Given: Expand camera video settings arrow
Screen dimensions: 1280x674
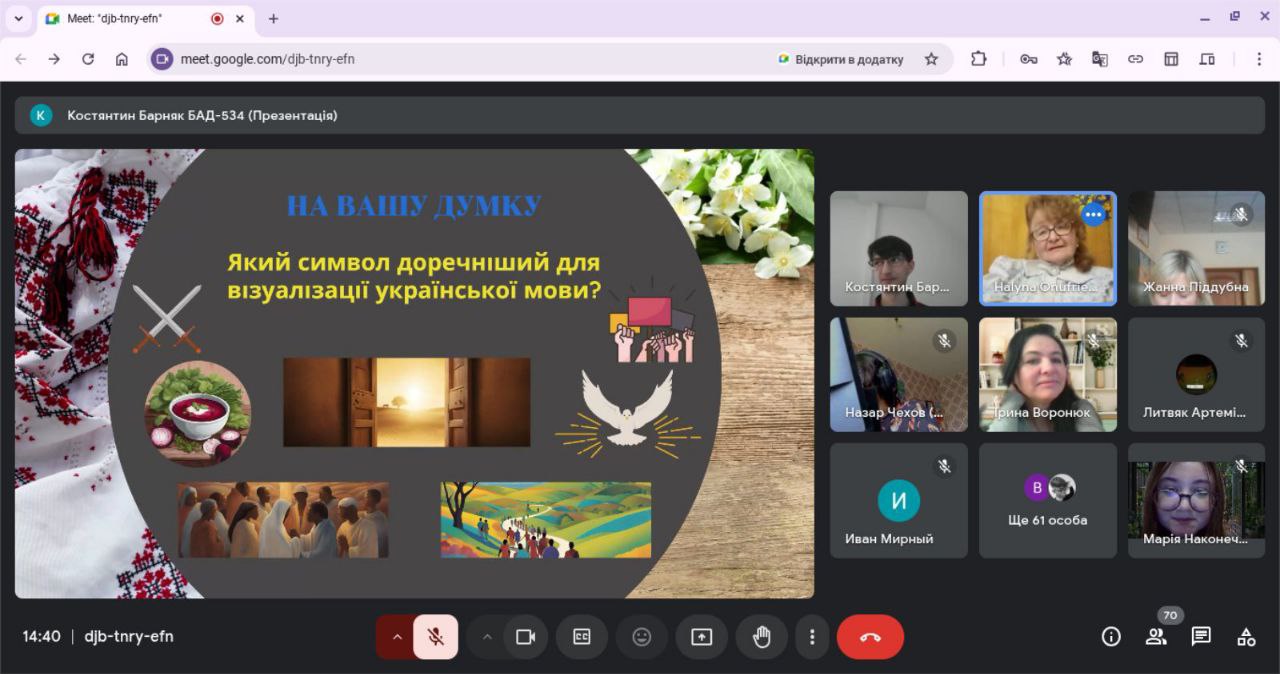Looking at the screenshot, I should tap(487, 637).
